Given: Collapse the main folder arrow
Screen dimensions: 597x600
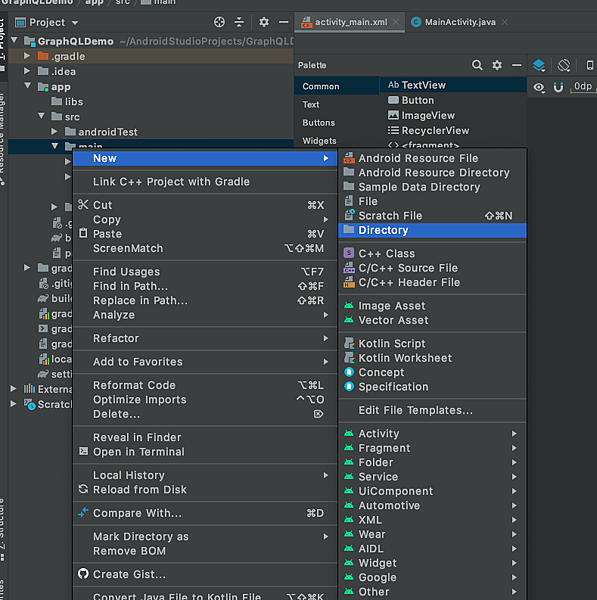Looking at the screenshot, I should 55,146.
